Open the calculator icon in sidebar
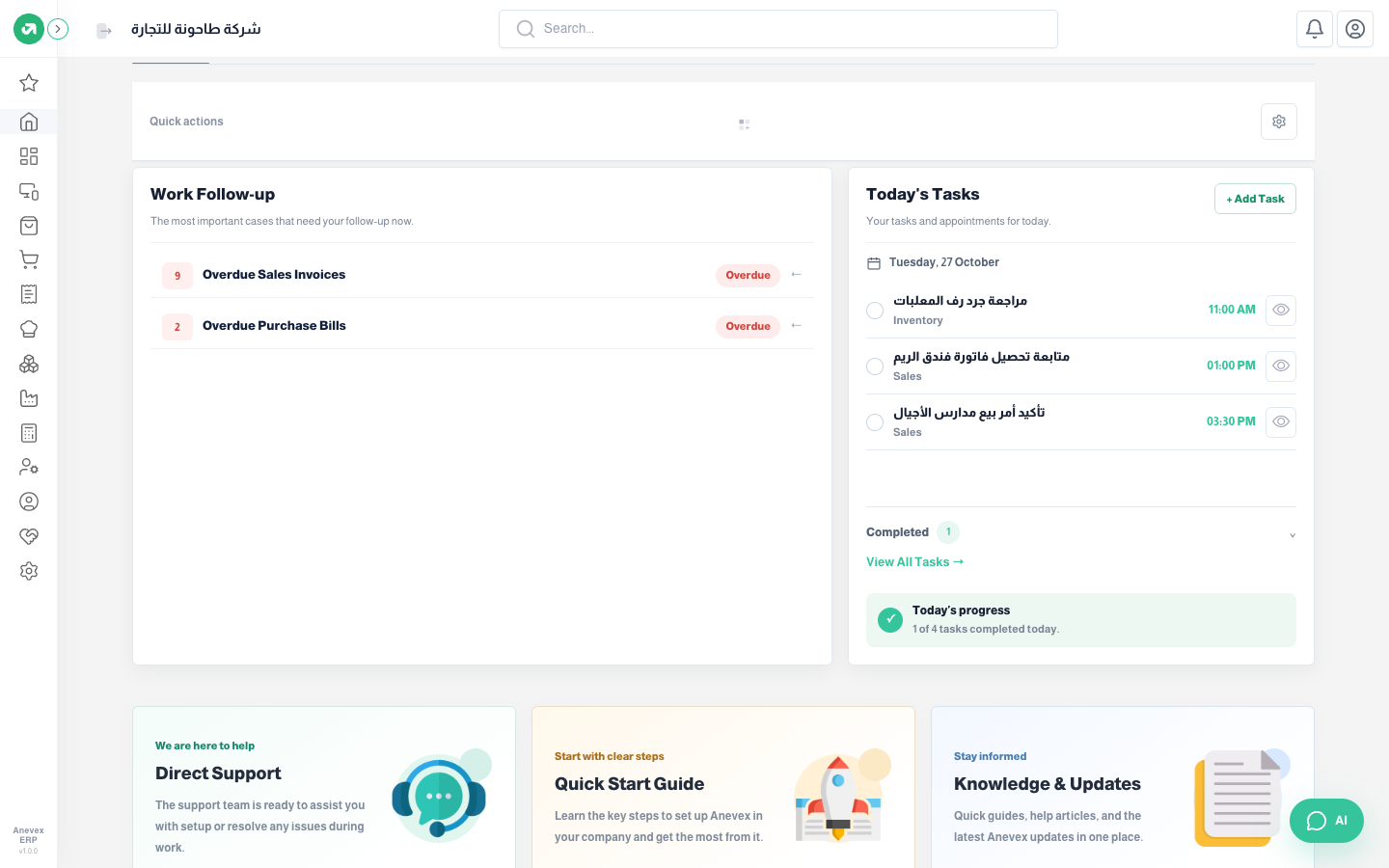The width and height of the screenshot is (1389, 868). click(x=29, y=433)
